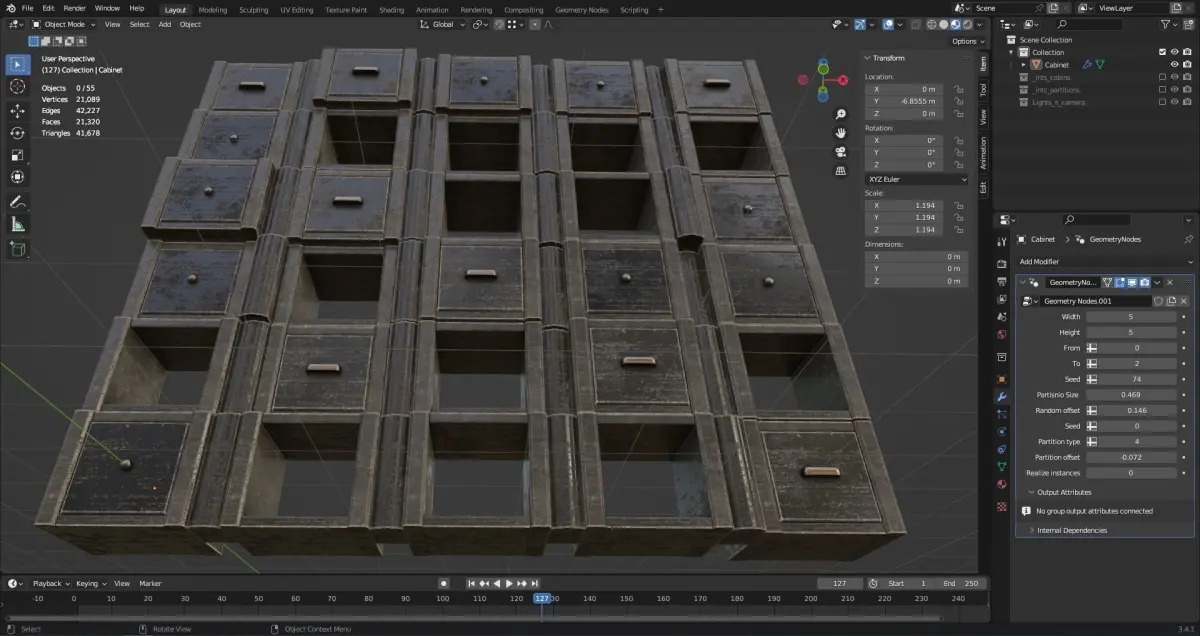Image resolution: width=1200 pixels, height=636 pixels.
Task: Click the Partisnio Size value slider
Action: click(1130, 395)
